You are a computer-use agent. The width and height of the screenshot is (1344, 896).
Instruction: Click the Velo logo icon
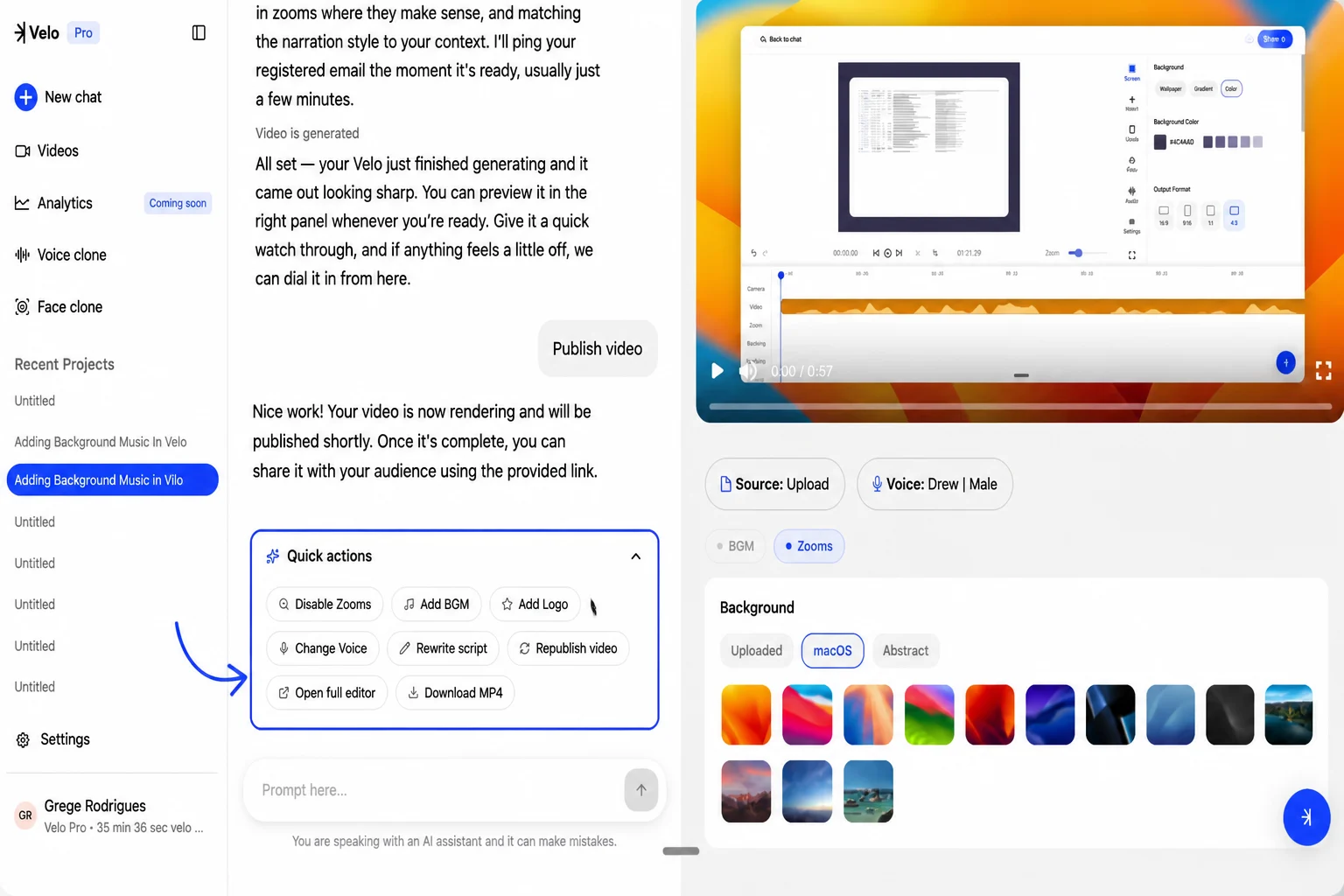click(x=20, y=32)
